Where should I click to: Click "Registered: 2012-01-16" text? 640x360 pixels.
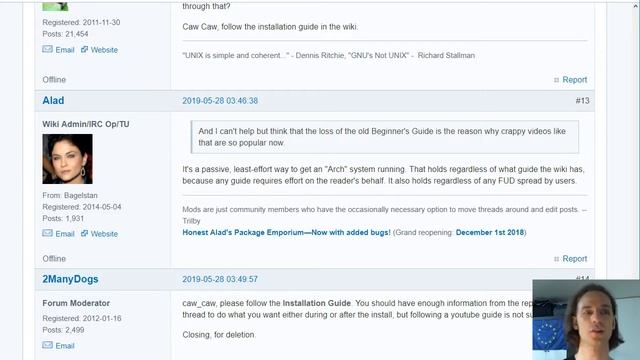click(x=82, y=318)
